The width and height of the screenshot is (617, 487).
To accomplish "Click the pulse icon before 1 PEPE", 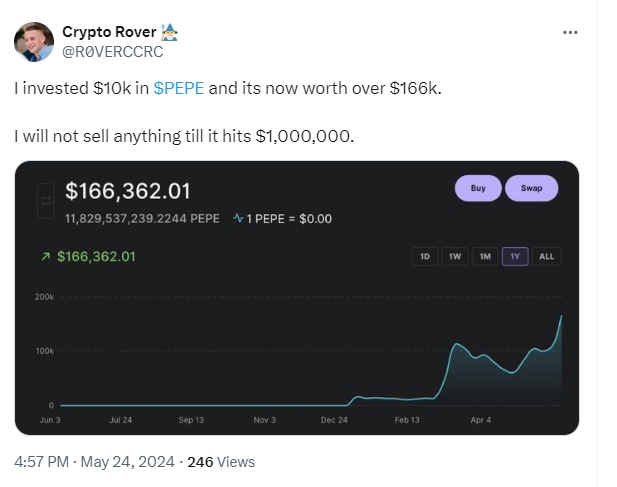I will (x=238, y=218).
